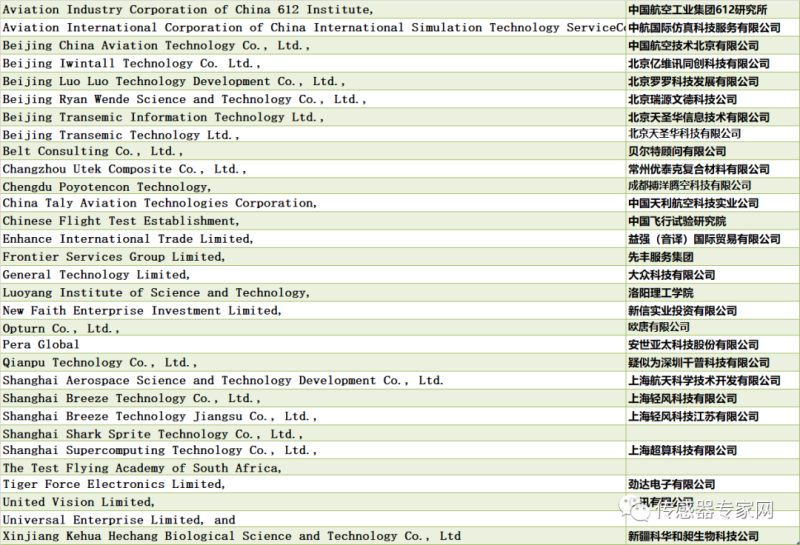Image resolution: width=800 pixels, height=545 pixels.
Task: Click the cell '贝尔特顾问有限公司'
Action: pos(711,151)
